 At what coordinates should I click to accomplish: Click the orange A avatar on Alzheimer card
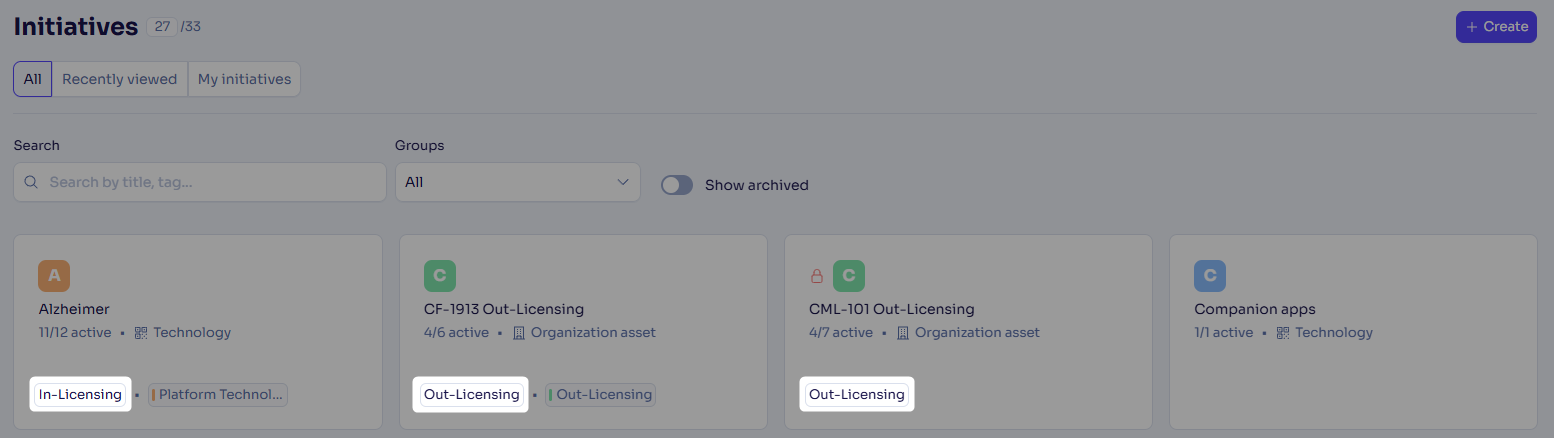pyautogui.click(x=54, y=276)
